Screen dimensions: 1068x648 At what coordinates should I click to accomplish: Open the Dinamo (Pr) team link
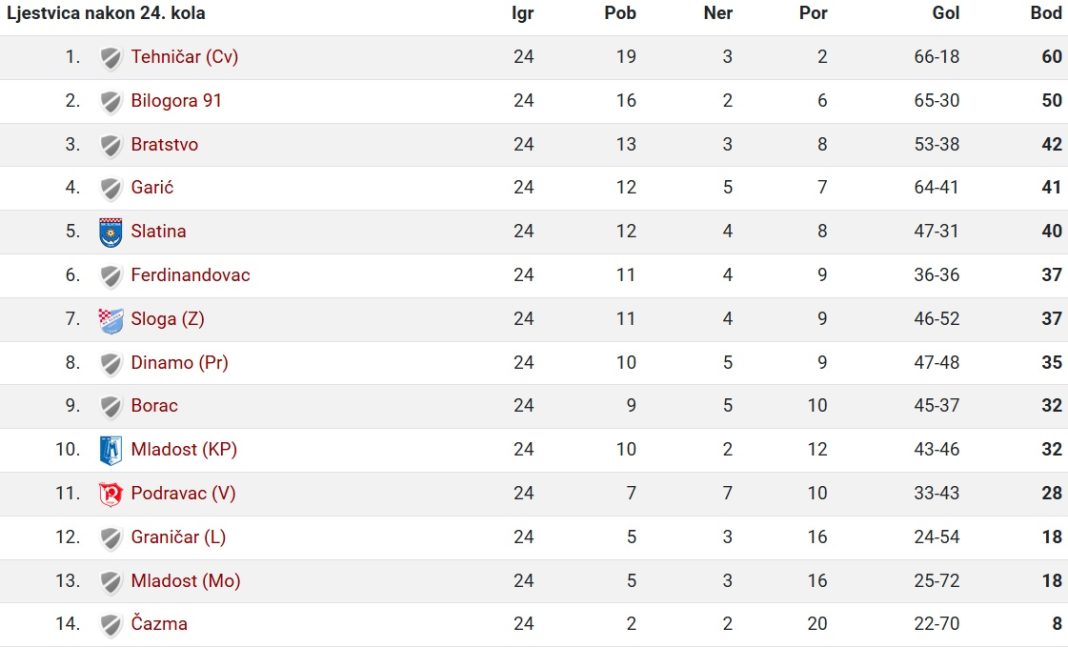click(179, 362)
